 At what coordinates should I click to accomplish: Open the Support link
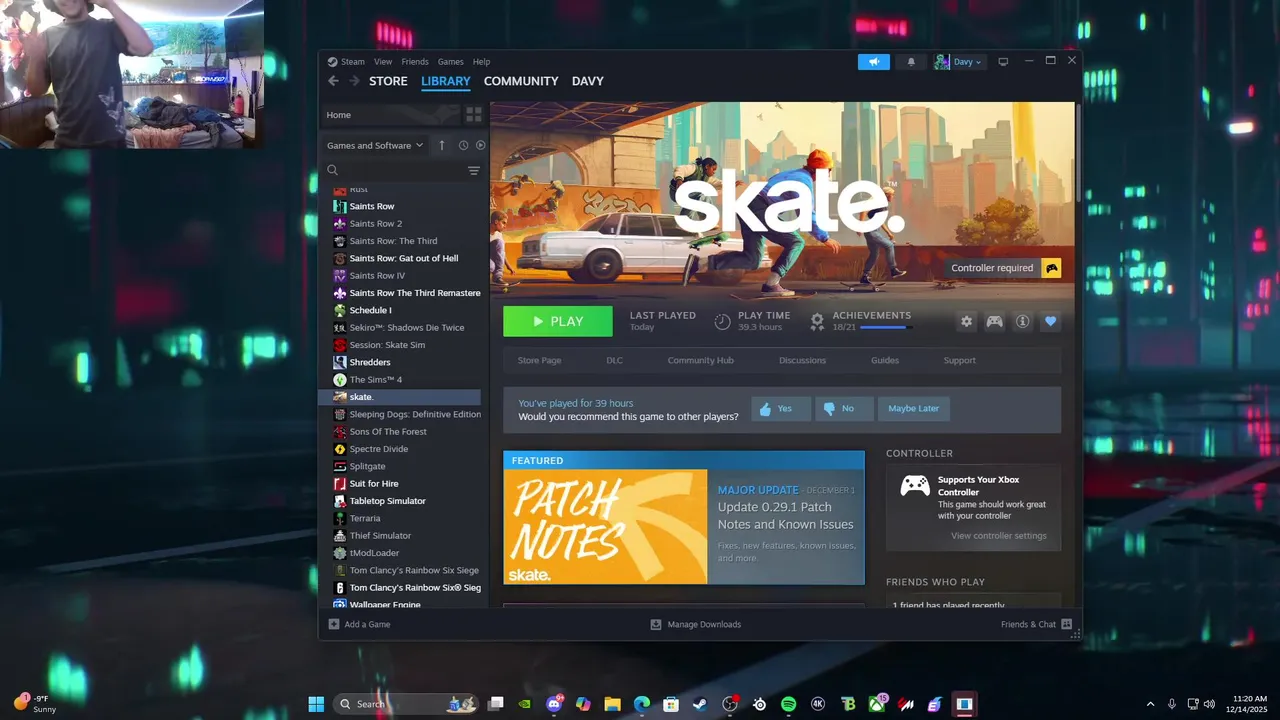pyautogui.click(x=959, y=360)
